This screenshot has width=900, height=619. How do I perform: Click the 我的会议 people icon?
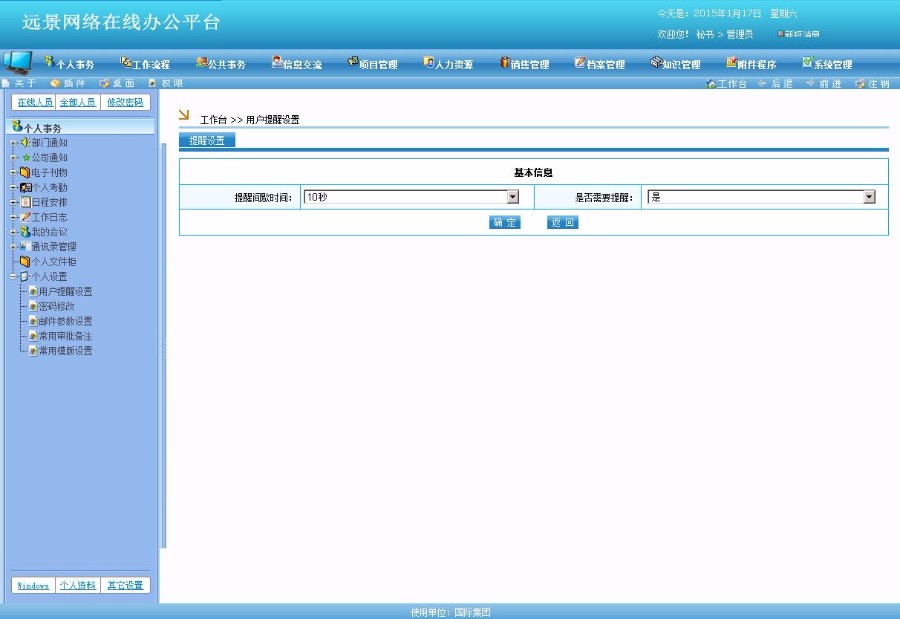point(25,231)
